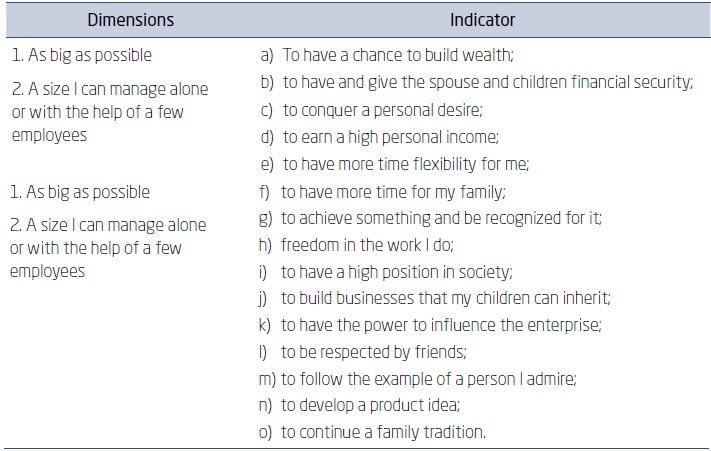Click the Dimensions column header
The width and height of the screenshot is (711, 451).
[130, 20]
